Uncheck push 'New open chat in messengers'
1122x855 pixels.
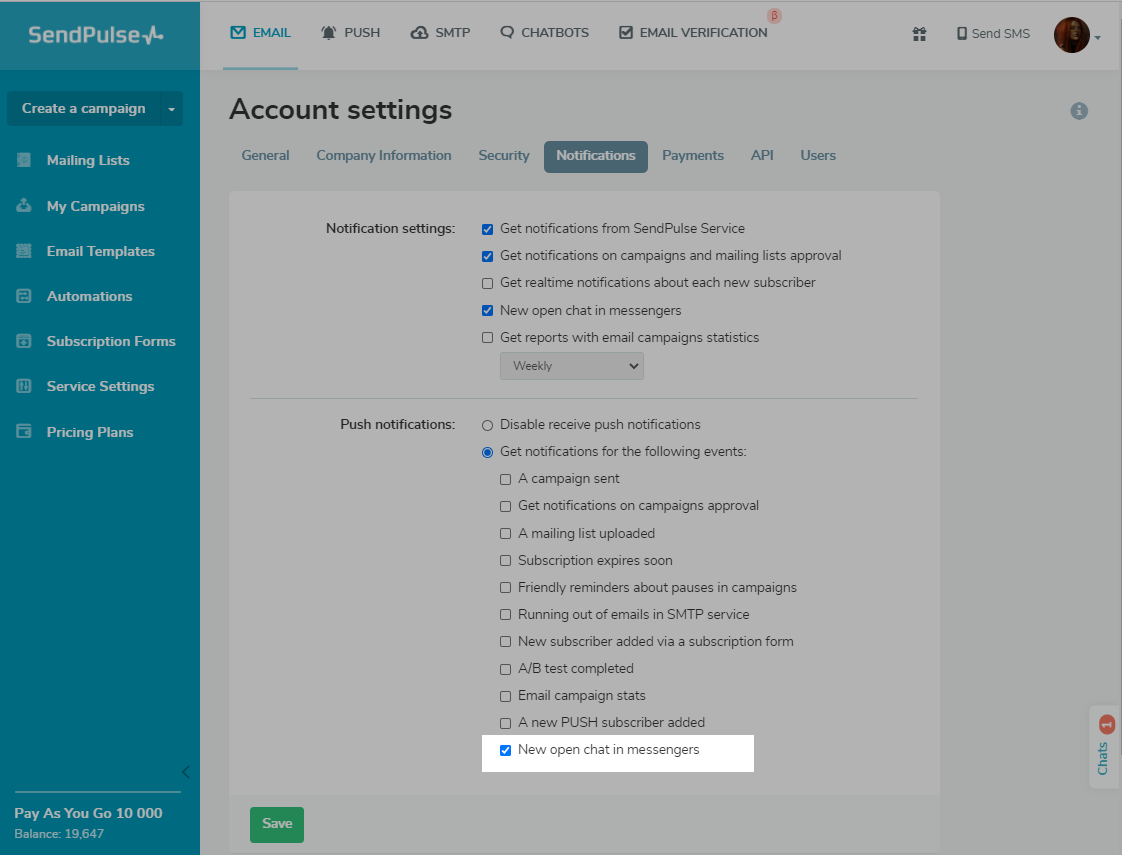(x=506, y=750)
